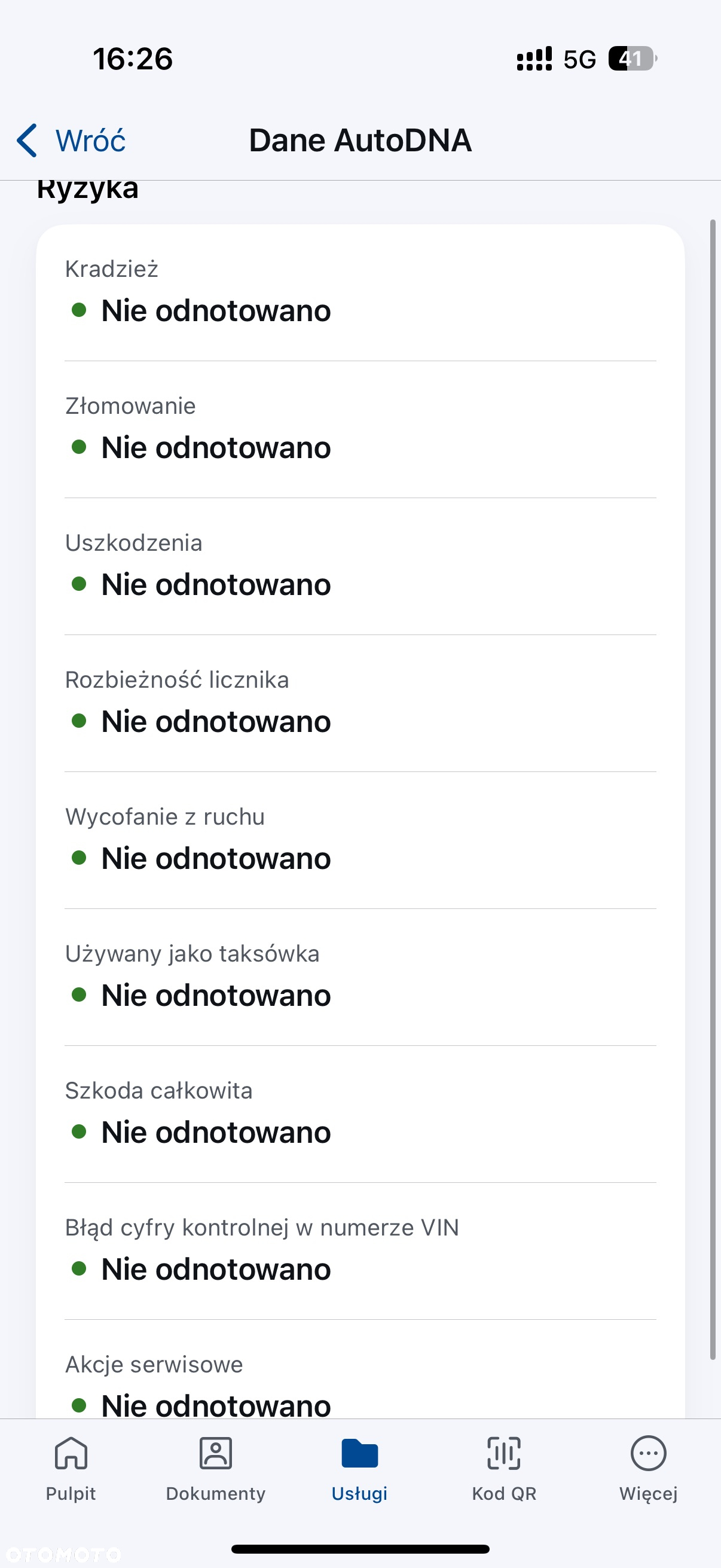This screenshot has width=721, height=1568.
Task: Select the Szkoda całkowita entry
Action: 360,1115
